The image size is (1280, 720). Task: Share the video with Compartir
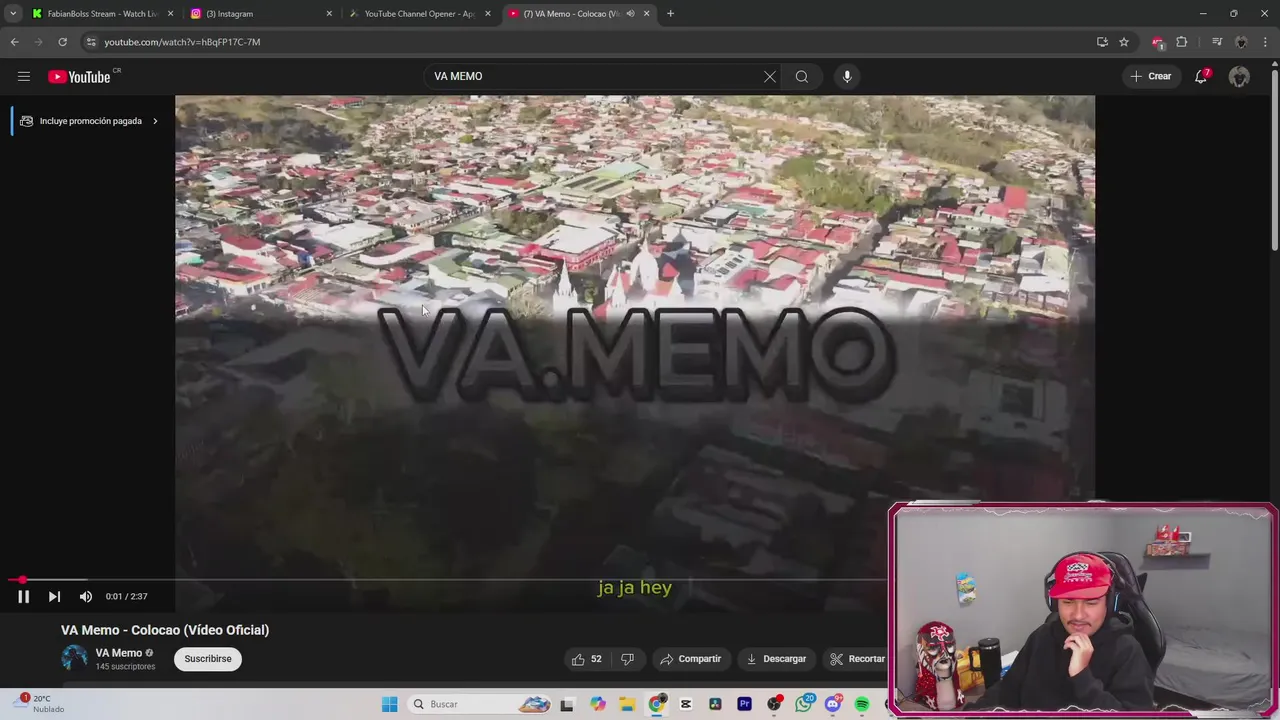pos(690,659)
